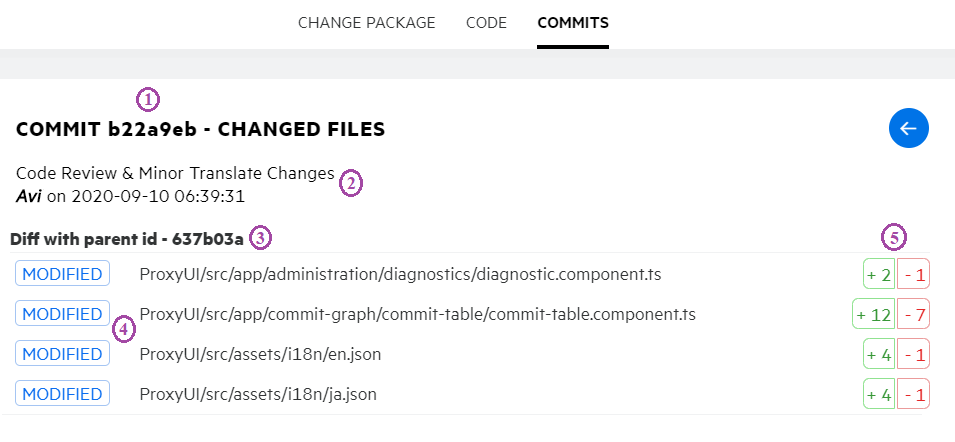This screenshot has height=442, width=955.
Task: Click the commit b22a9eb heading
Action: 200,129
